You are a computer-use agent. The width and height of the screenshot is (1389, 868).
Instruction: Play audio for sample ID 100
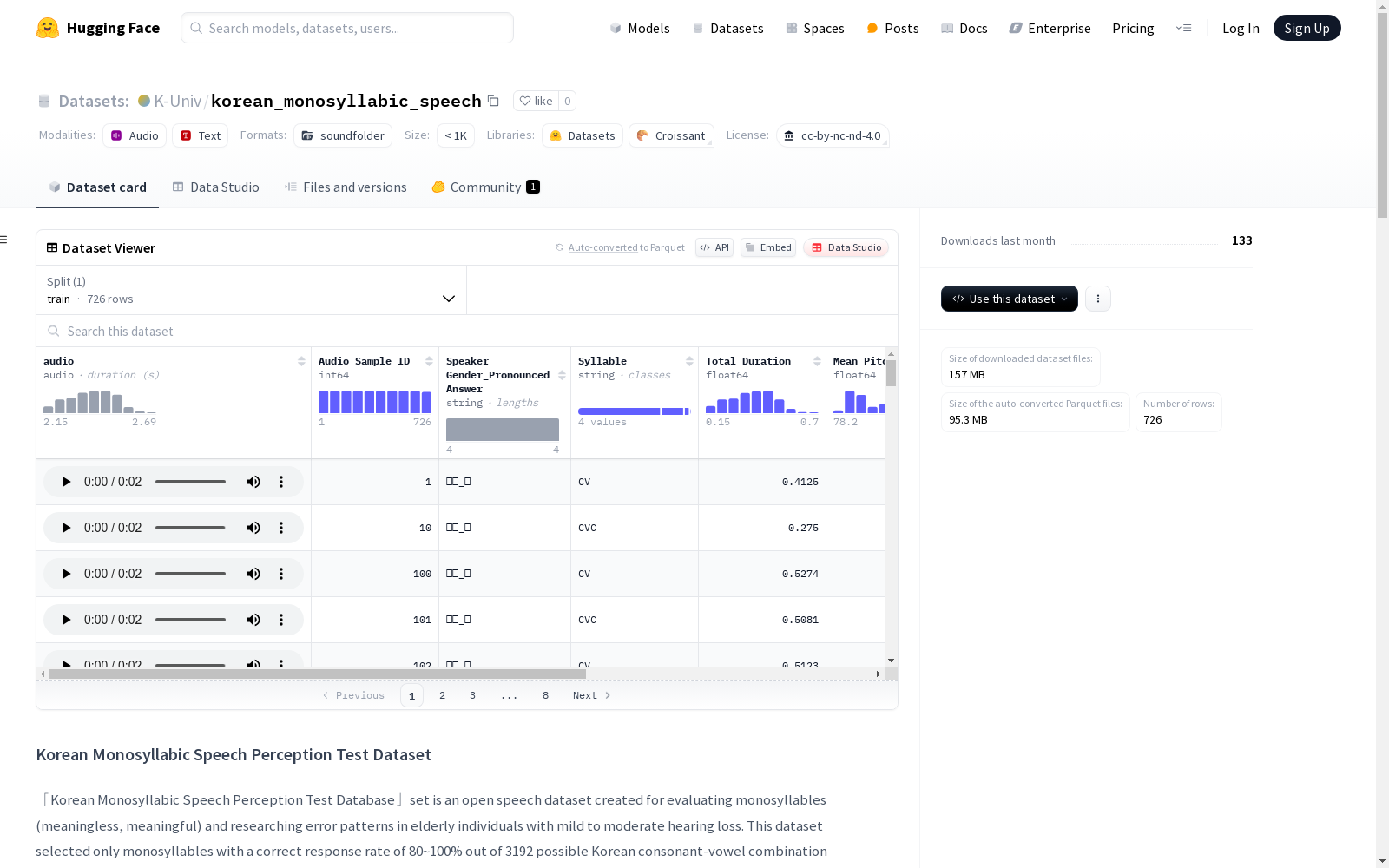66,574
